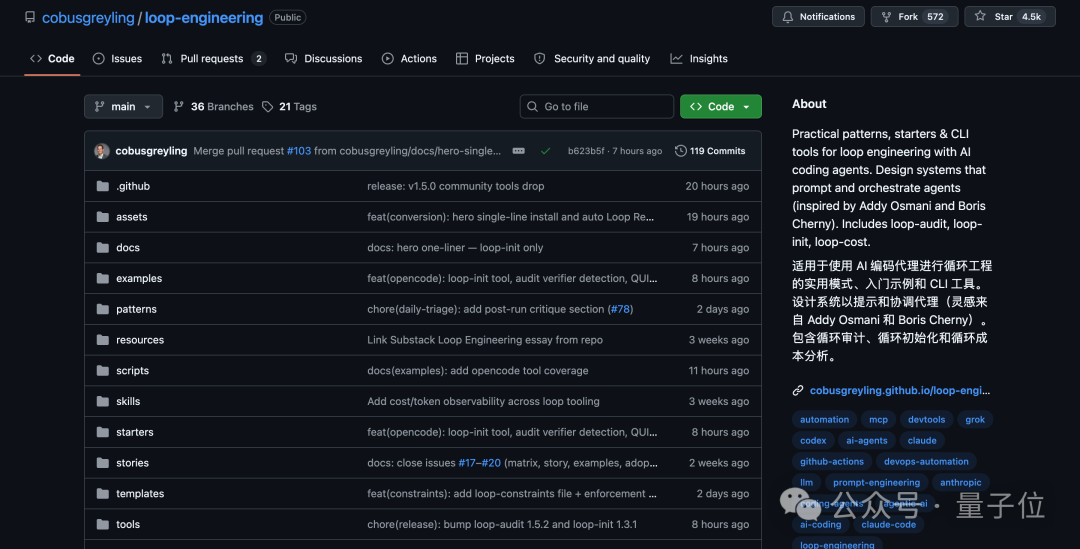The height and width of the screenshot is (549, 1080).
Task: Open the green Code dropdown button
Action: 720,107
